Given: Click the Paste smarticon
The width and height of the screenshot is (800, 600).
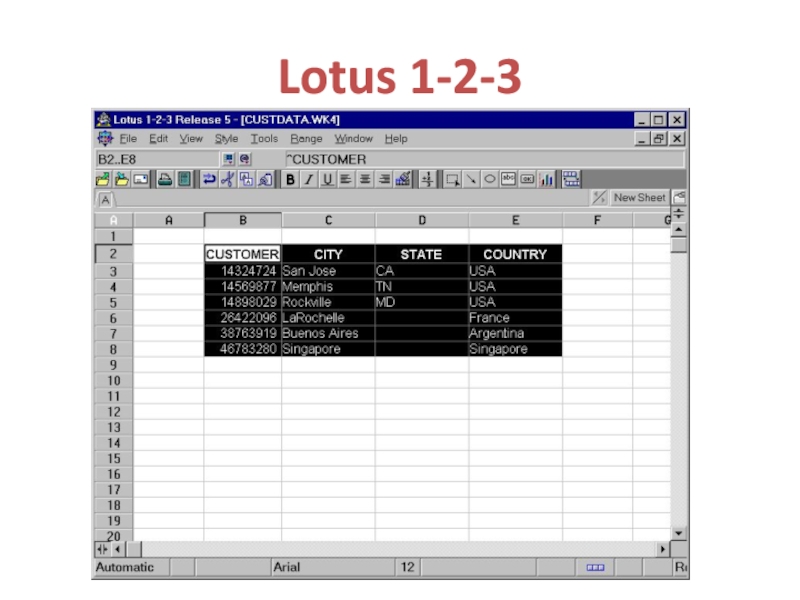Looking at the screenshot, I should click(x=265, y=180).
